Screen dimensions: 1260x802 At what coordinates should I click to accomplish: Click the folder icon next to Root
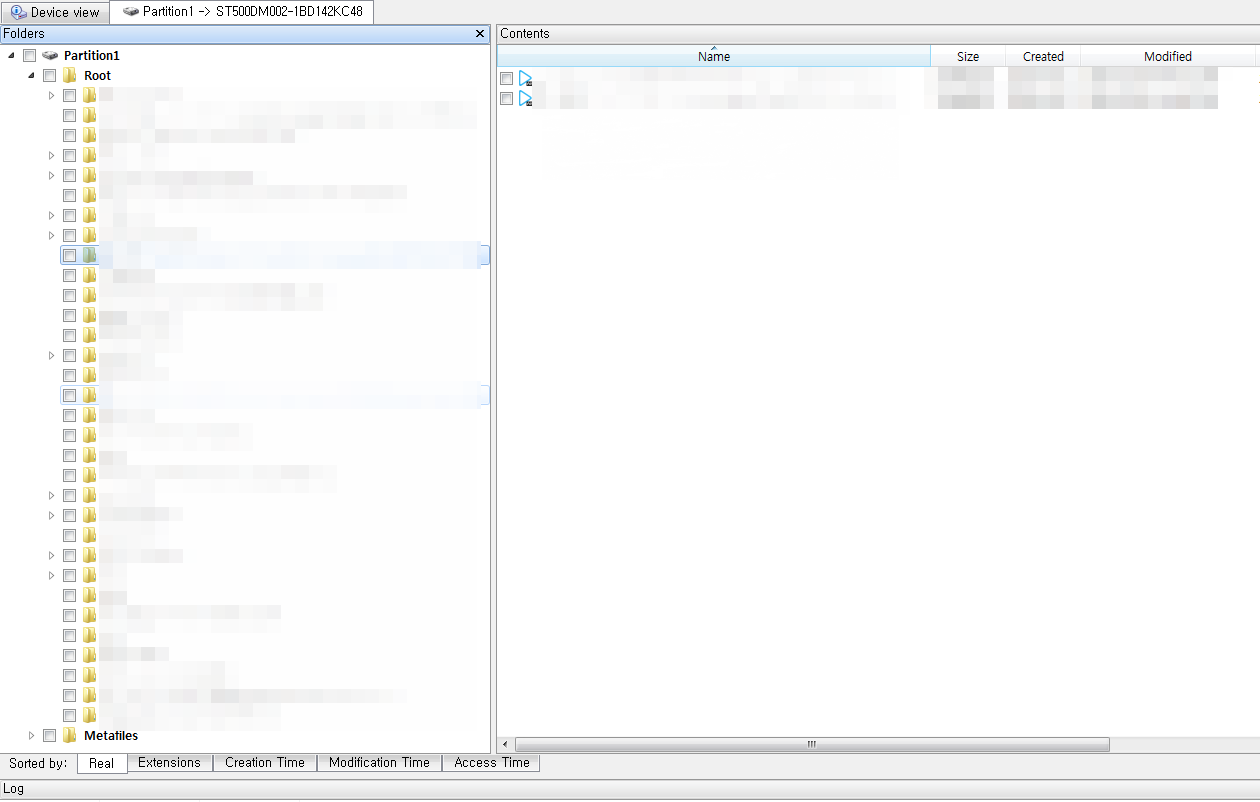[69, 75]
